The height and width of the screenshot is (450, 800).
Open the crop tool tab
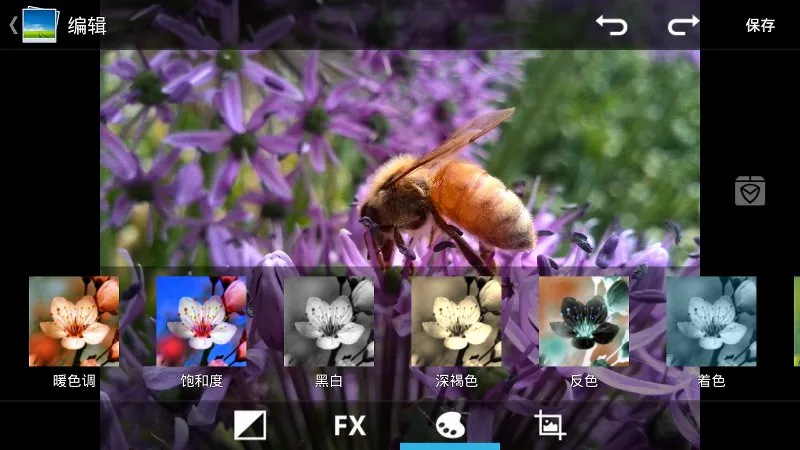[x=550, y=425]
